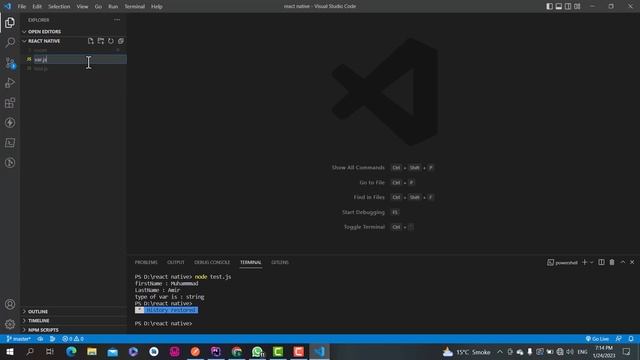Open the File menu

22,6
